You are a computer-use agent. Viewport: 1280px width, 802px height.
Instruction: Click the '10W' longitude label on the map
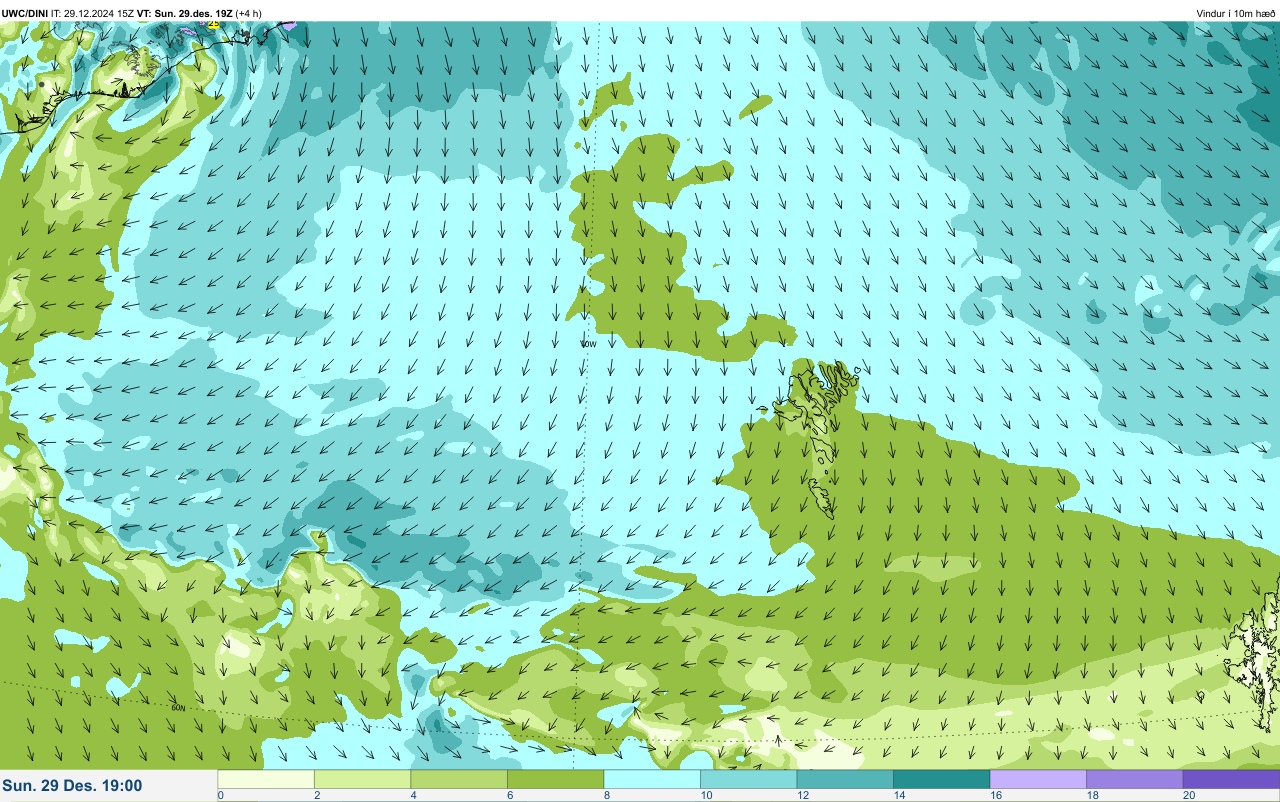point(588,344)
